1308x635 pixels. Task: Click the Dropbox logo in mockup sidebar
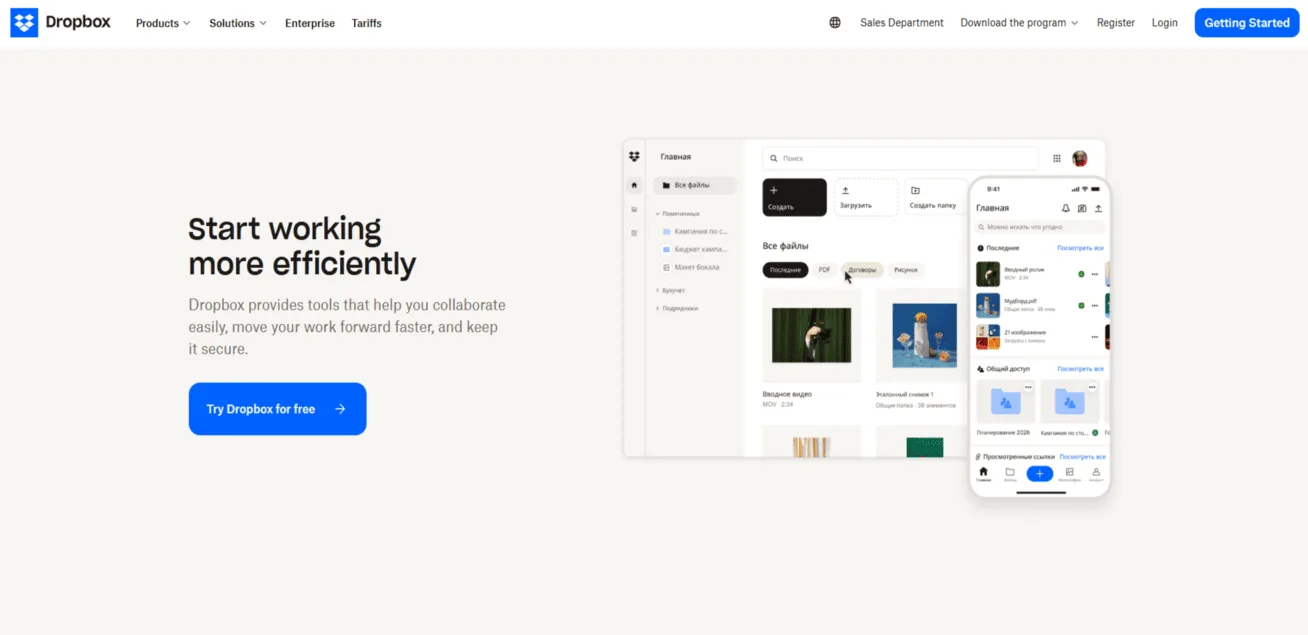pos(634,157)
